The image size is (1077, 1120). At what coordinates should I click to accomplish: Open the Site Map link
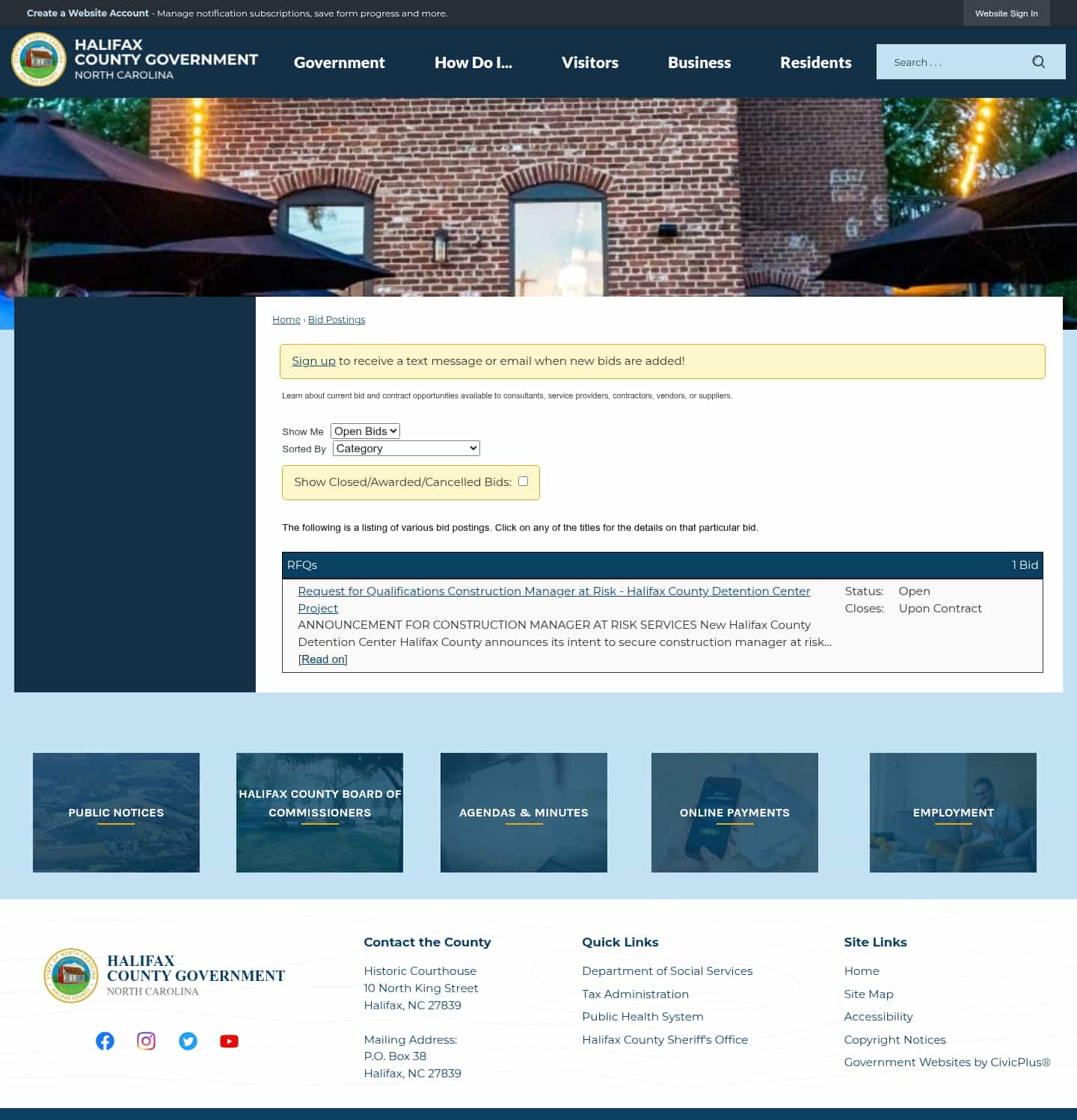coord(868,994)
